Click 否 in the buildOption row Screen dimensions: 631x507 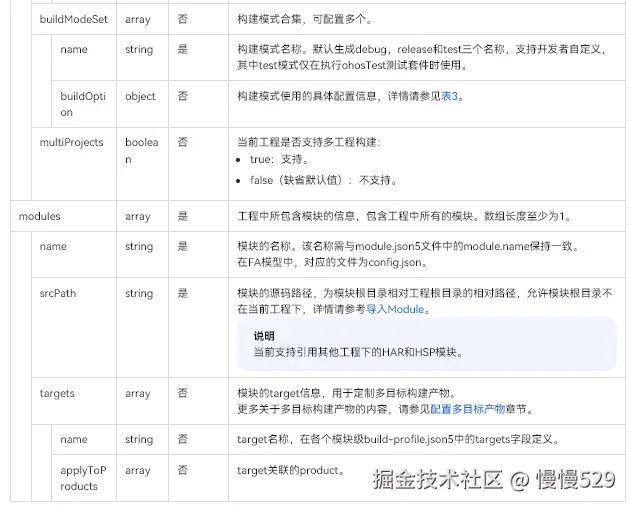tap(183, 96)
